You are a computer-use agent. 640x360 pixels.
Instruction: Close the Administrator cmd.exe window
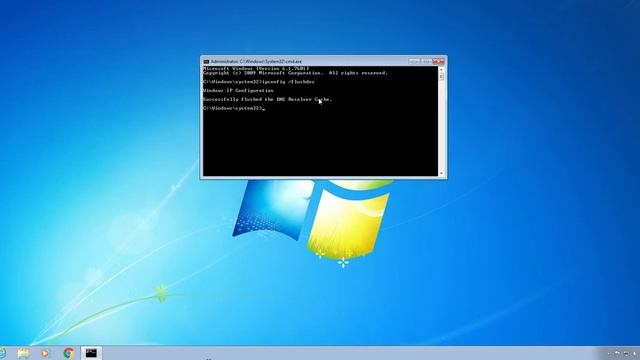click(438, 61)
